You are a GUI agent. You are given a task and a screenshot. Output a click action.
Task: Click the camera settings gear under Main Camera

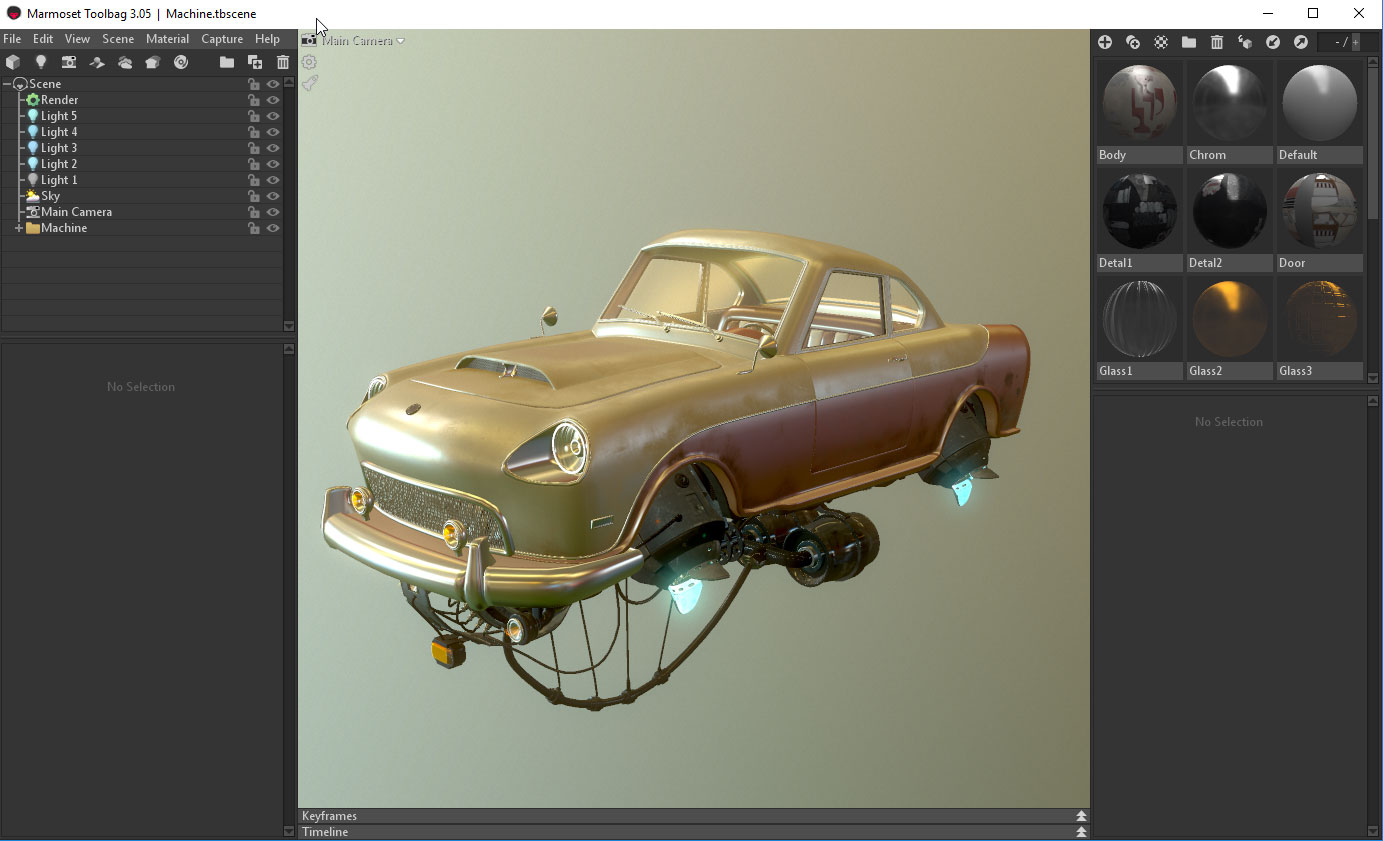coord(309,62)
